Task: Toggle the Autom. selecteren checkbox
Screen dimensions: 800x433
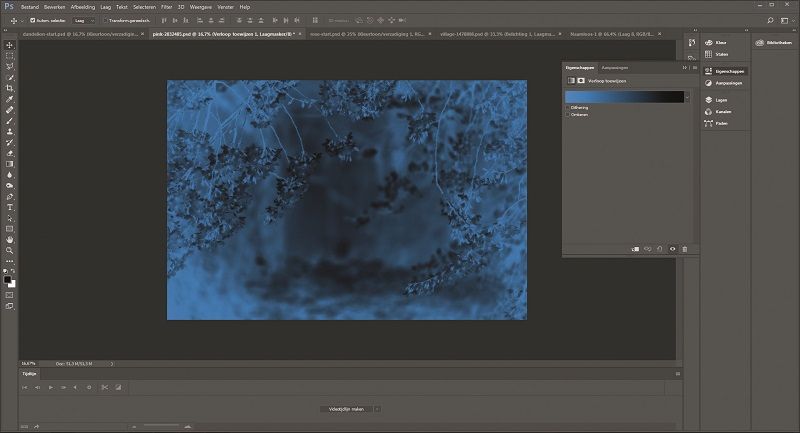Action: pos(33,19)
